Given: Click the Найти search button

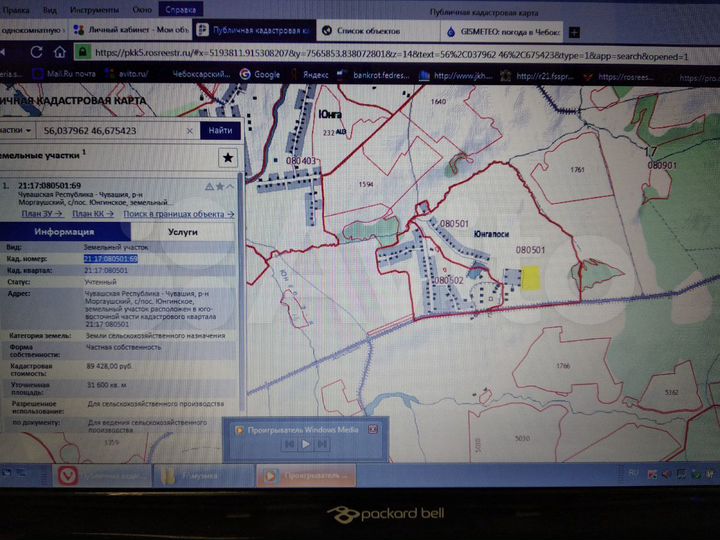Looking at the screenshot, I should (218, 131).
